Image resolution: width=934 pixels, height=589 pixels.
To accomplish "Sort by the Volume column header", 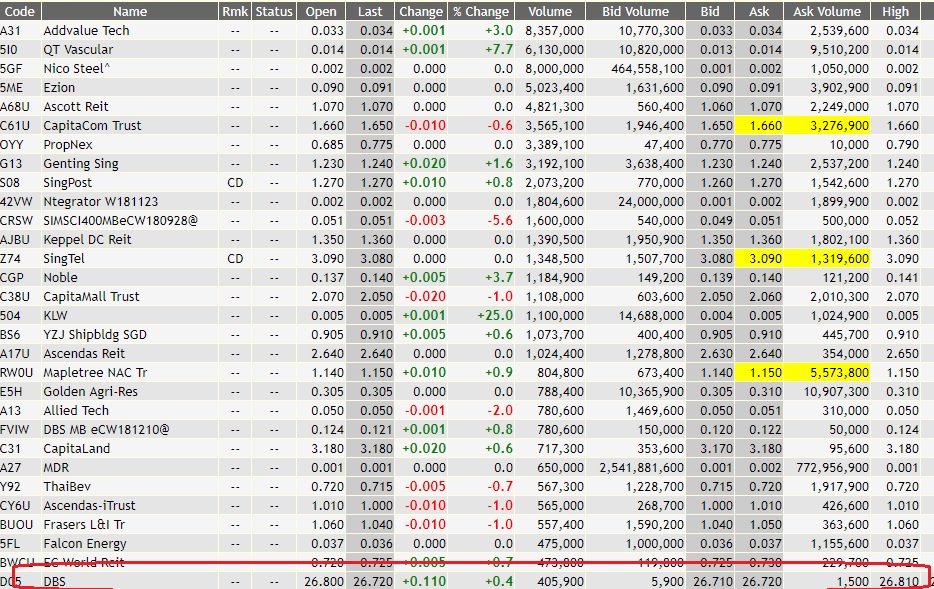I will 550,11.
